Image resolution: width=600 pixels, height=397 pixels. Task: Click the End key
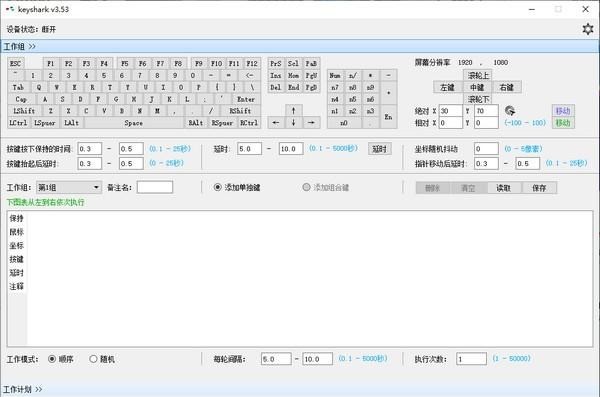point(293,87)
